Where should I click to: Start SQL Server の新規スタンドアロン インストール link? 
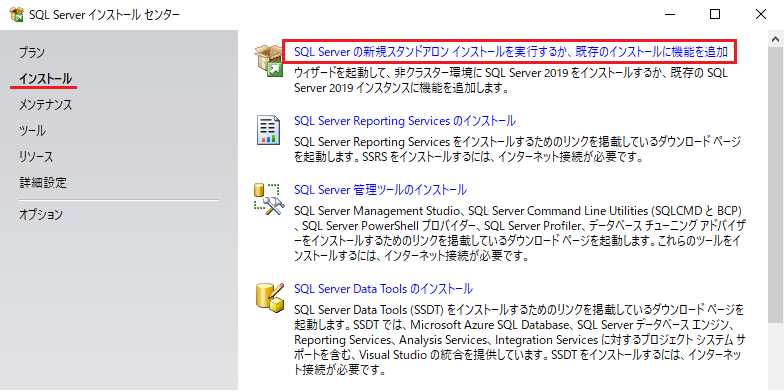[x=510, y=52]
